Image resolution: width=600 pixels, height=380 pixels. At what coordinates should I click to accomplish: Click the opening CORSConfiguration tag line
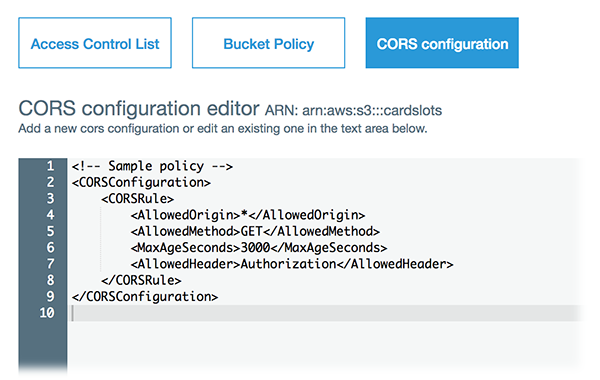(x=141, y=183)
